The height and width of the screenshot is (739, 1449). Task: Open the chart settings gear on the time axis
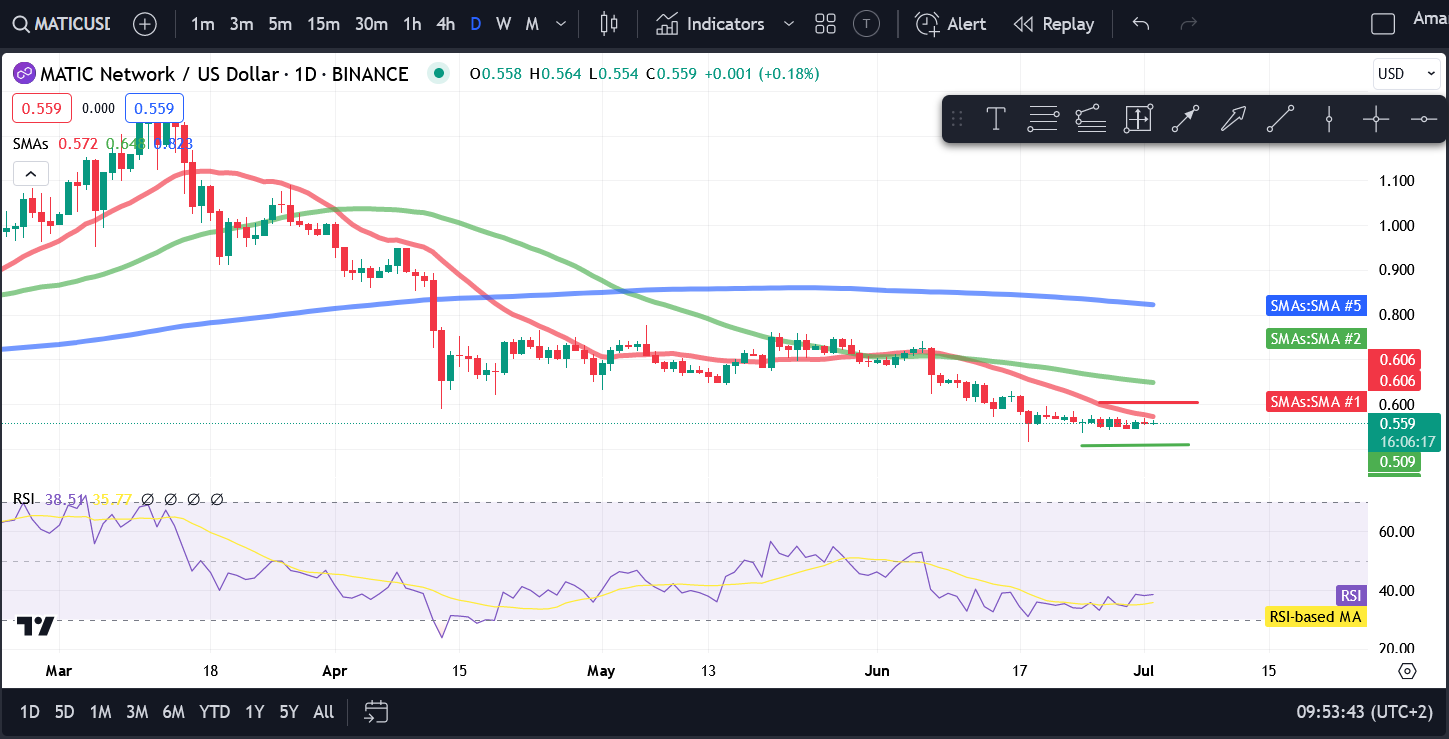coord(1407,671)
